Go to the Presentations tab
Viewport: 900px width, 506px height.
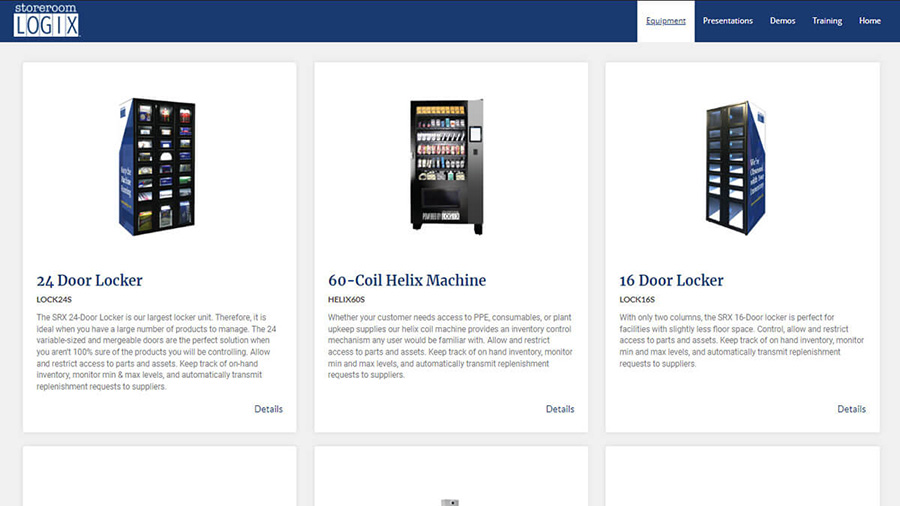pyautogui.click(x=728, y=21)
